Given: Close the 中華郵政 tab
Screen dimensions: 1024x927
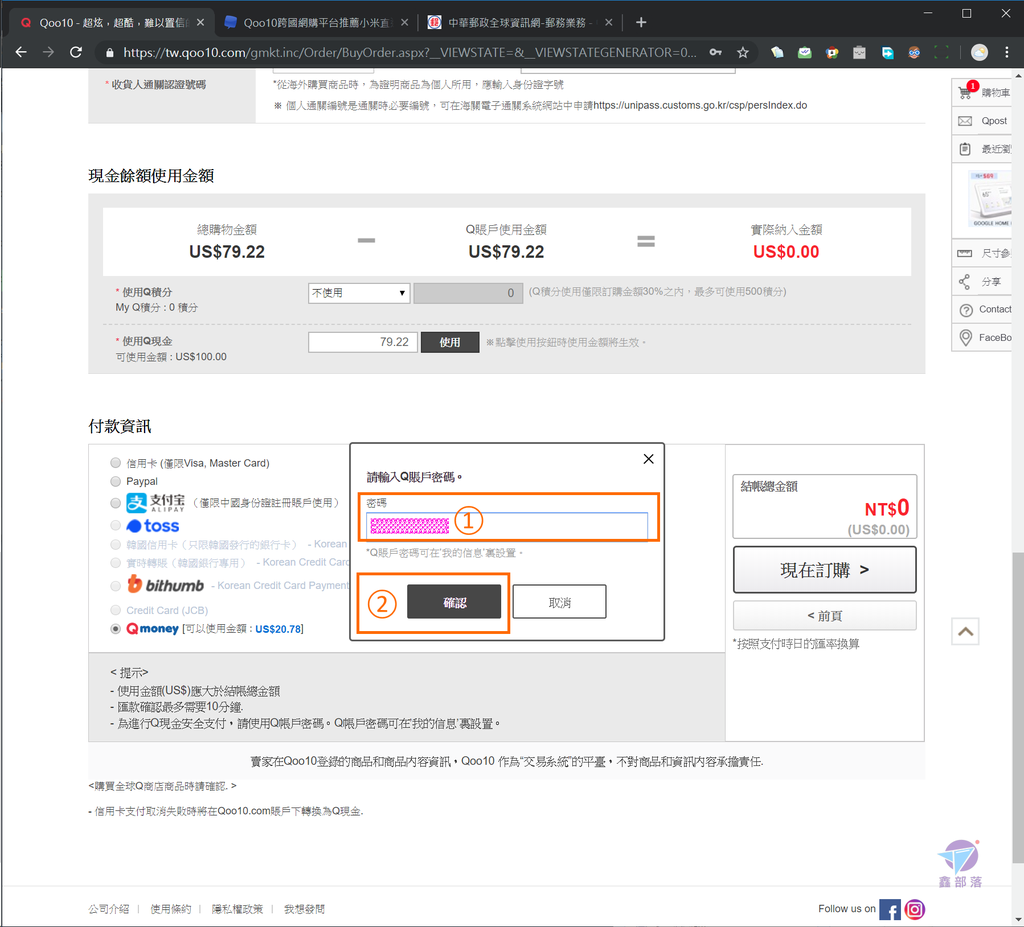Looking at the screenshot, I should [609, 23].
